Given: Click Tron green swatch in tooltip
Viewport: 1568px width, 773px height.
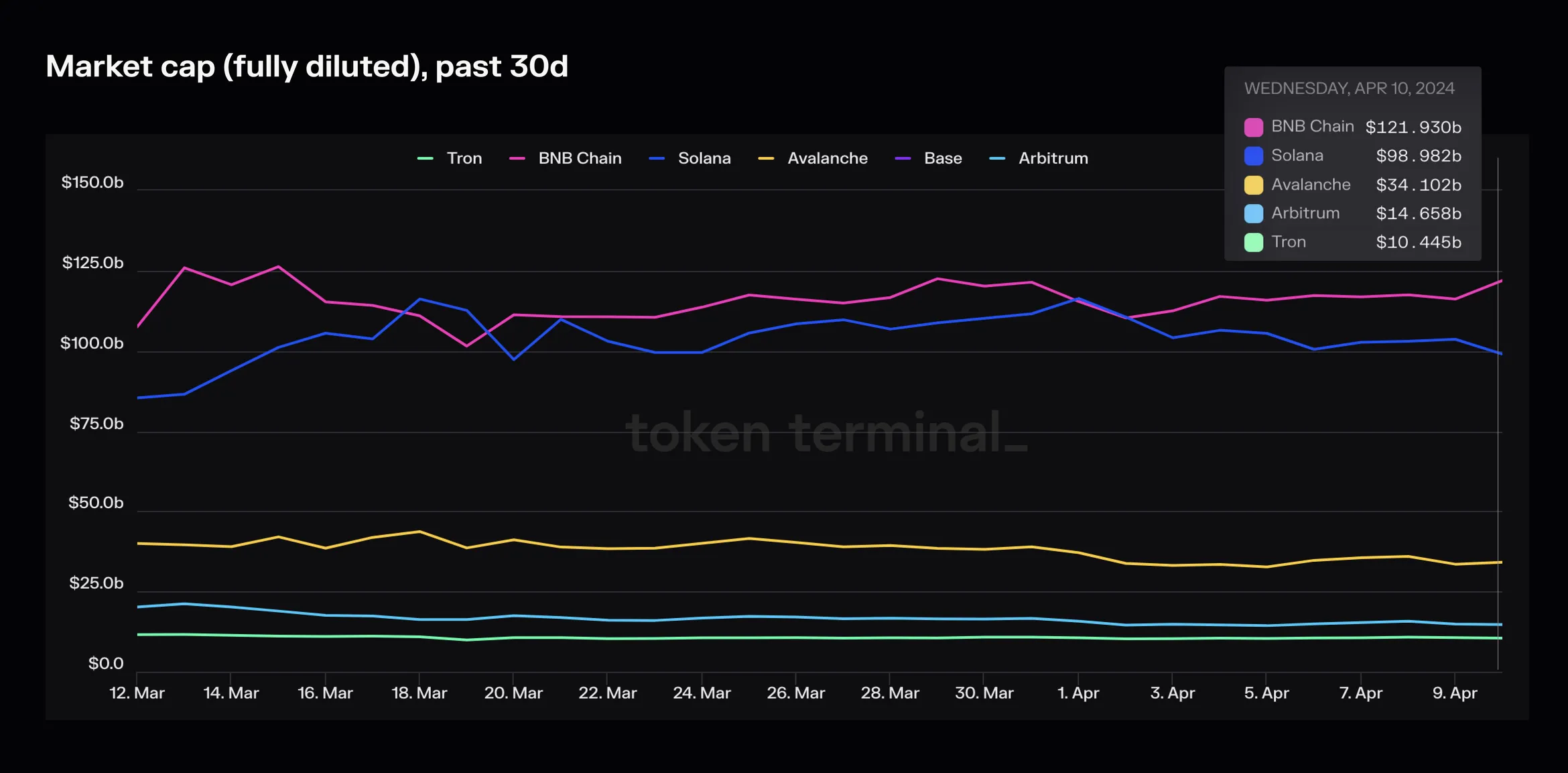Looking at the screenshot, I should tap(1254, 243).
